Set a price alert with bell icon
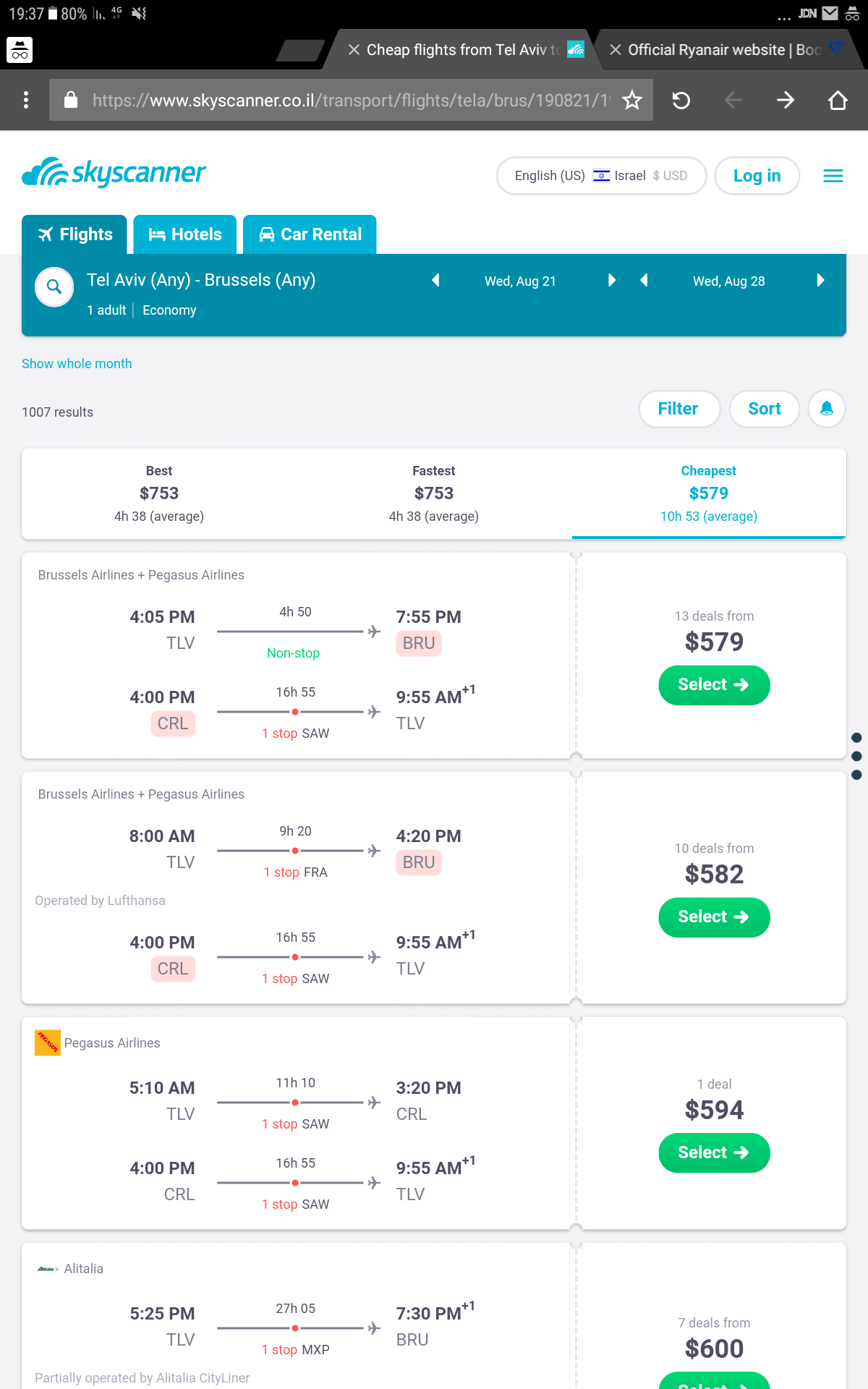The width and height of the screenshot is (868, 1389). click(827, 409)
